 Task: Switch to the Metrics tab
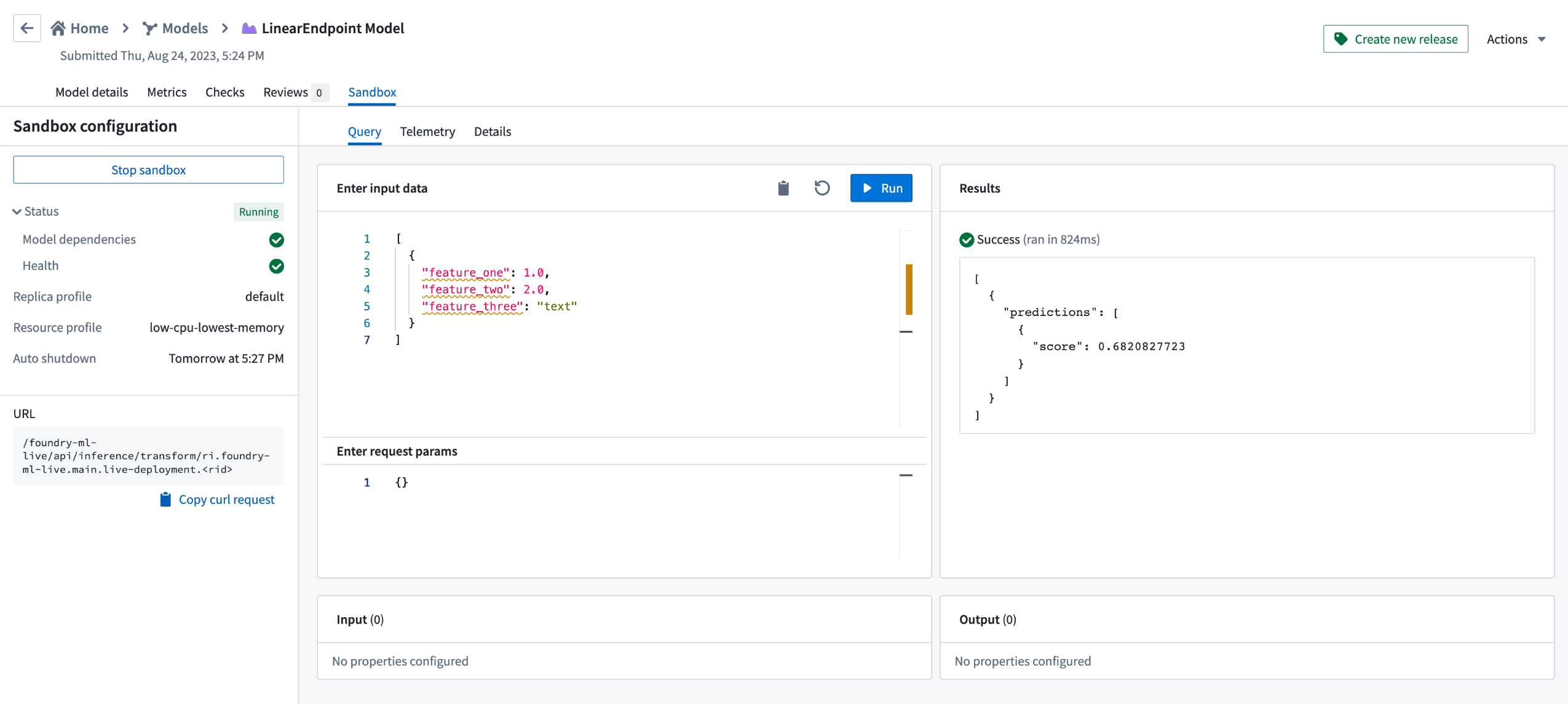click(166, 92)
